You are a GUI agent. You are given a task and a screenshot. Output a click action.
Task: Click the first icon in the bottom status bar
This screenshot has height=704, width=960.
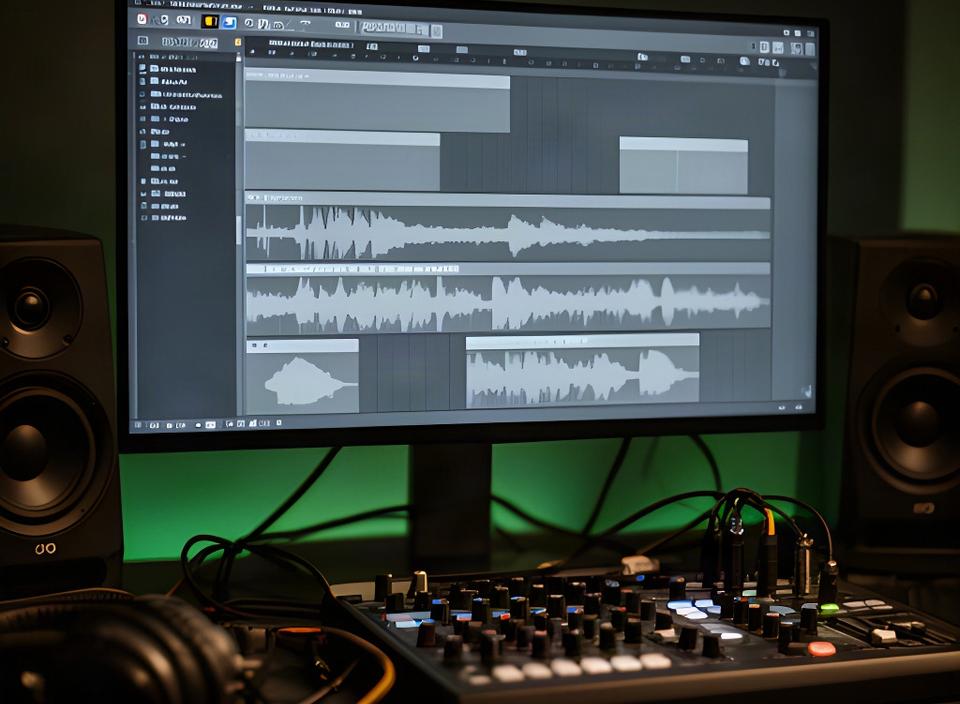pos(138,425)
